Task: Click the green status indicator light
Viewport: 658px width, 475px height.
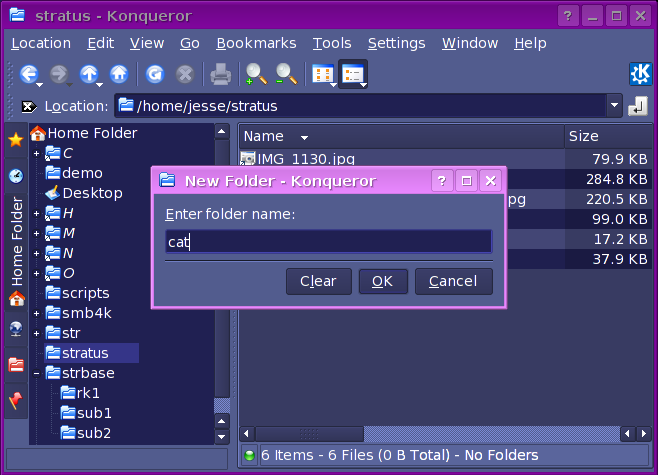Action: tap(249, 455)
